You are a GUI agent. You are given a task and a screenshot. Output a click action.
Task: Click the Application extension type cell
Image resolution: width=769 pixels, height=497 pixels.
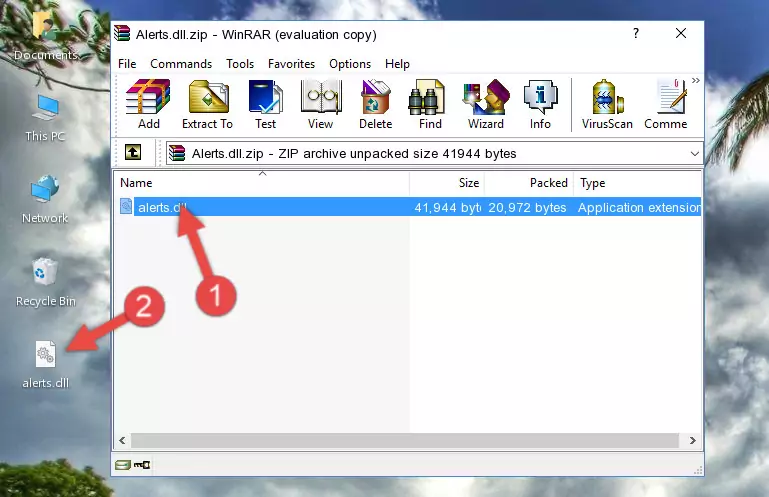pos(639,208)
